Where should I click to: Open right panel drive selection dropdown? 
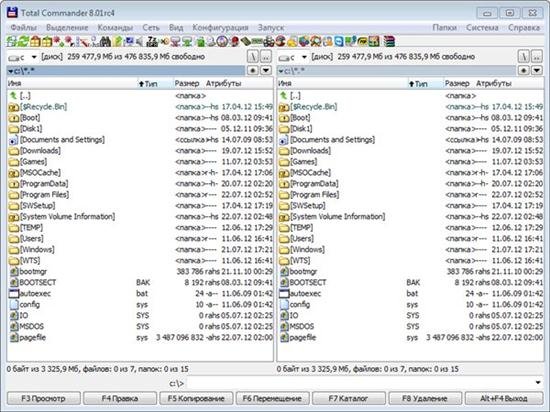tap(304, 57)
